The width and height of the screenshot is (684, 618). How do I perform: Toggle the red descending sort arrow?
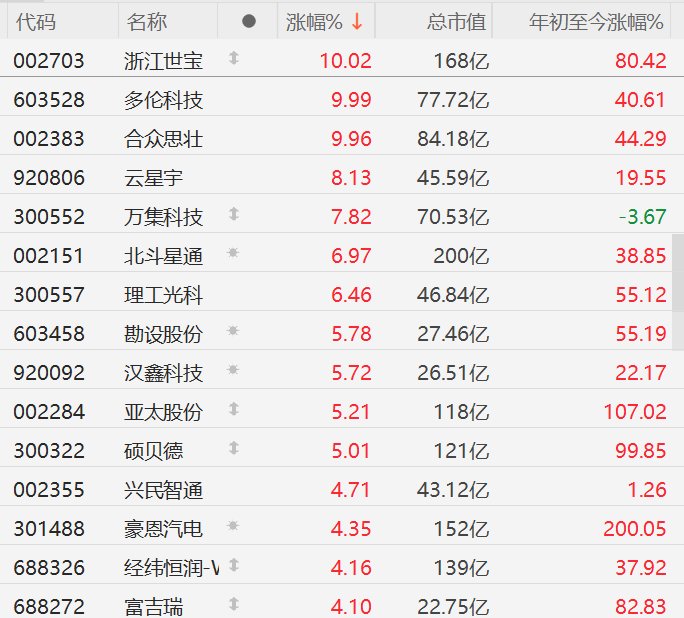tap(357, 21)
